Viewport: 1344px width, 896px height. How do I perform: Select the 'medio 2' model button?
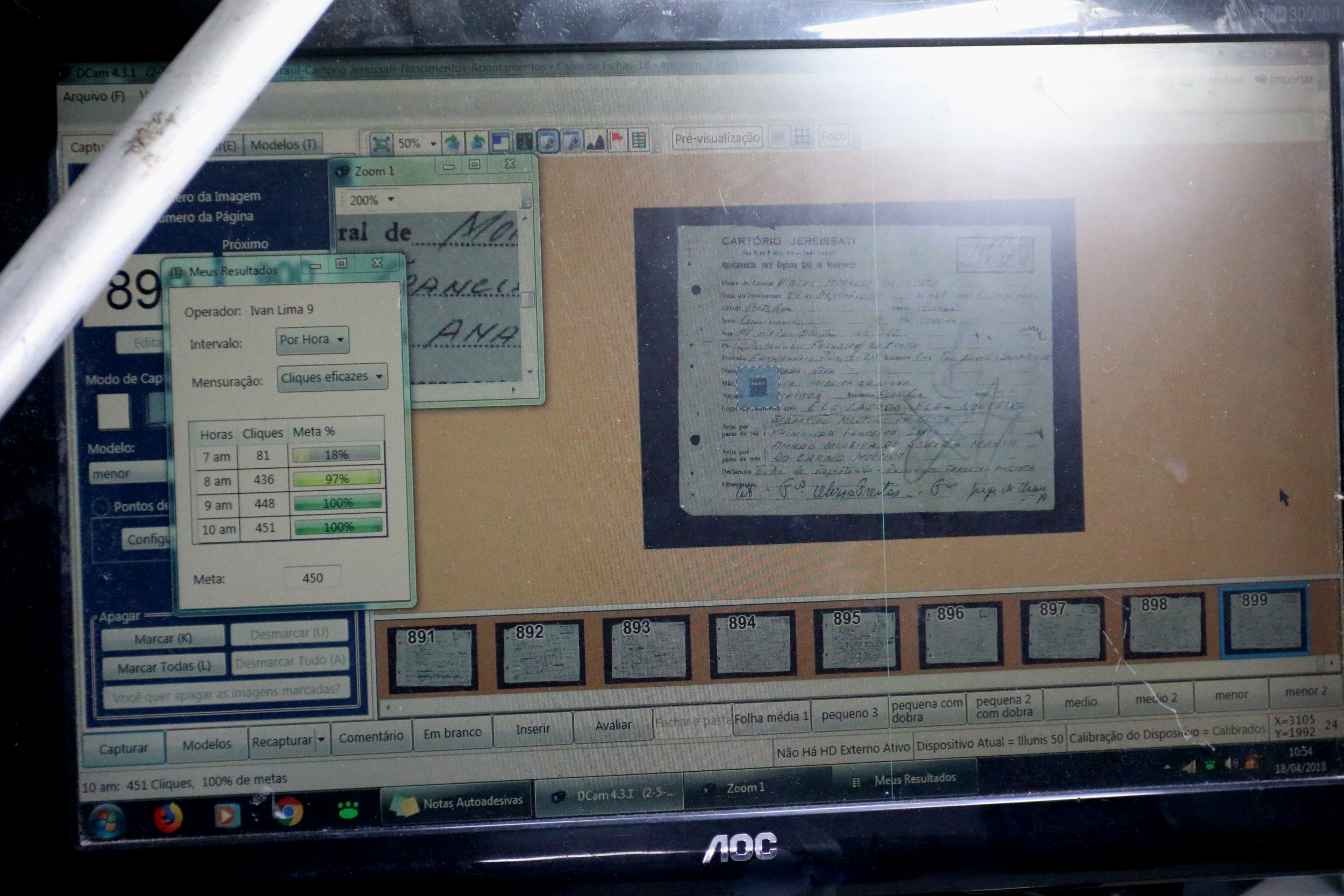point(1156,698)
